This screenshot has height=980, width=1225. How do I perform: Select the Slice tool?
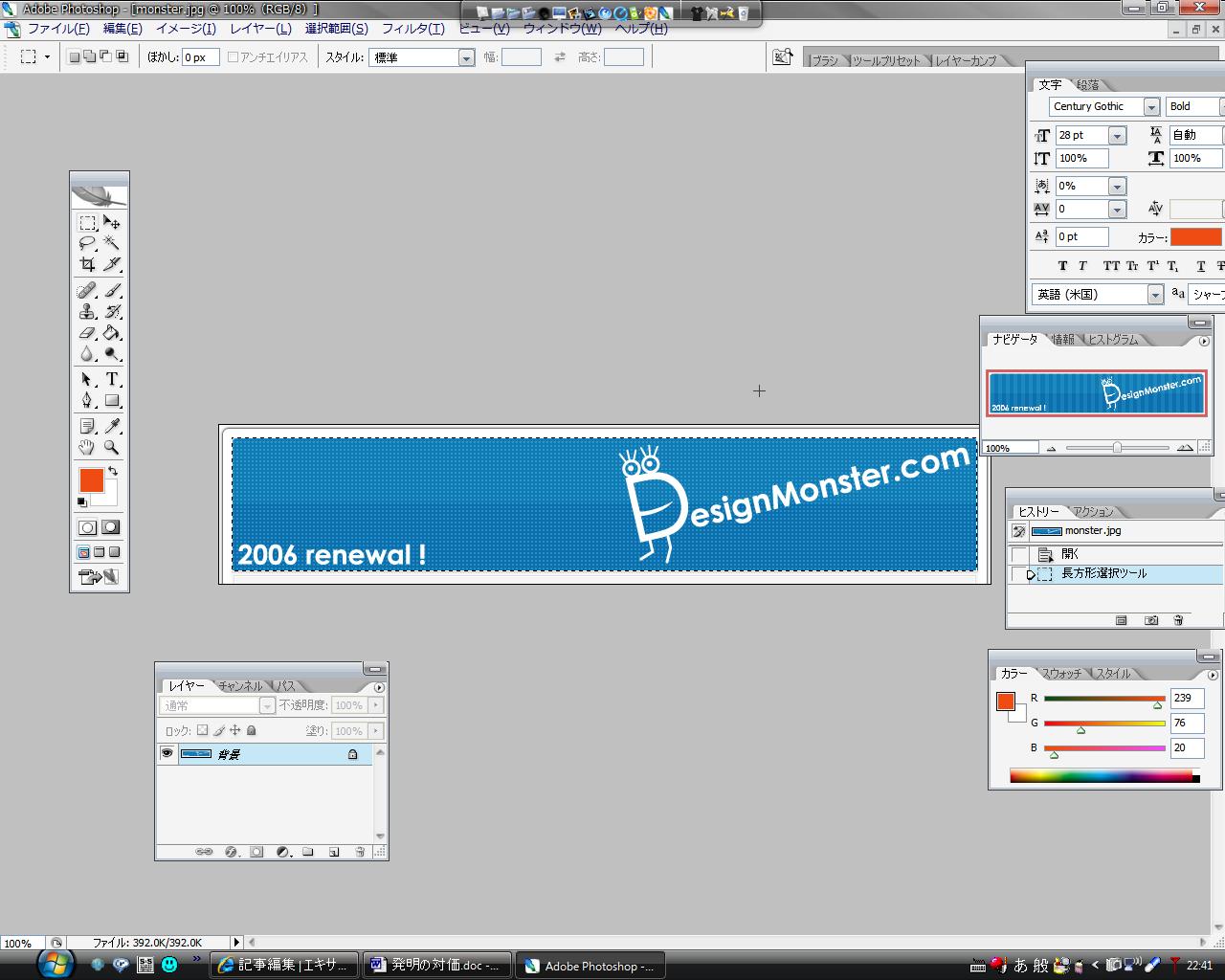[x=112, y=264]
